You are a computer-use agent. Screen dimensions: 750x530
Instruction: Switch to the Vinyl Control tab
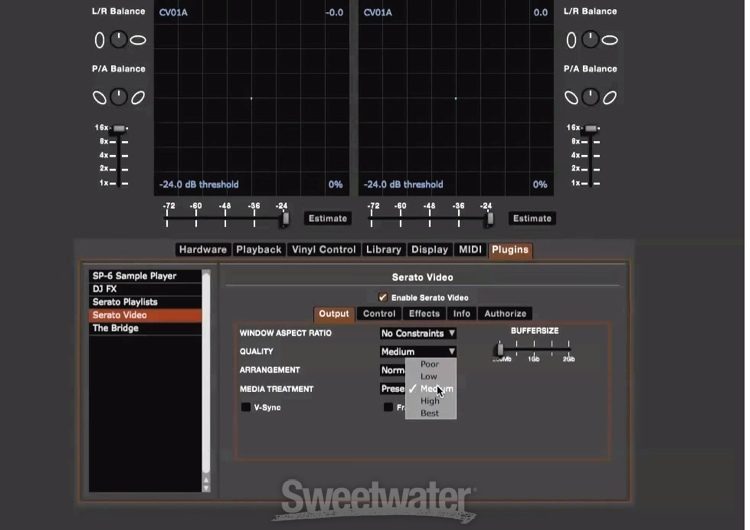click(x=323, y=250)
